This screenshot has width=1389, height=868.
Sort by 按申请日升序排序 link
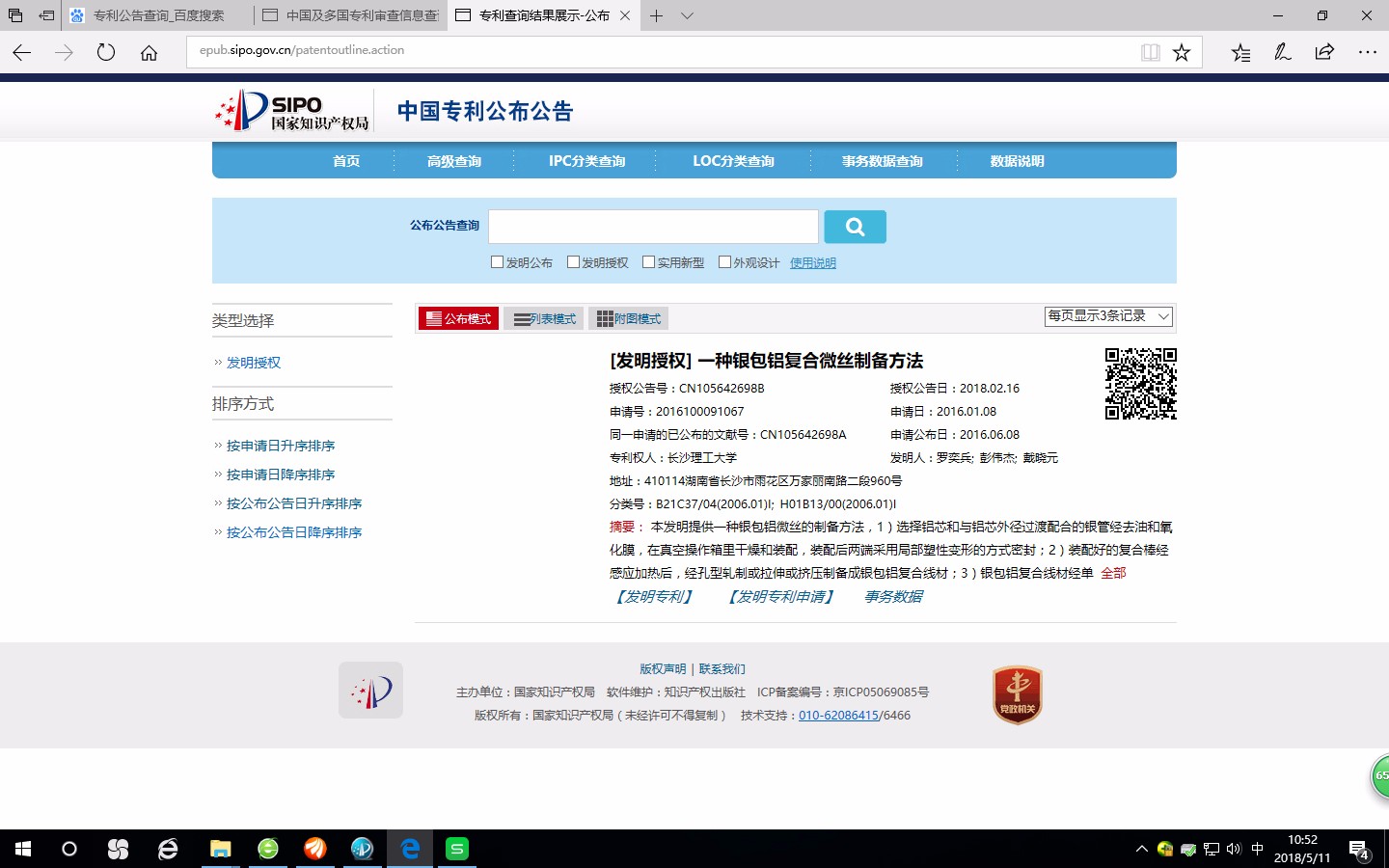tap(281, 446)
